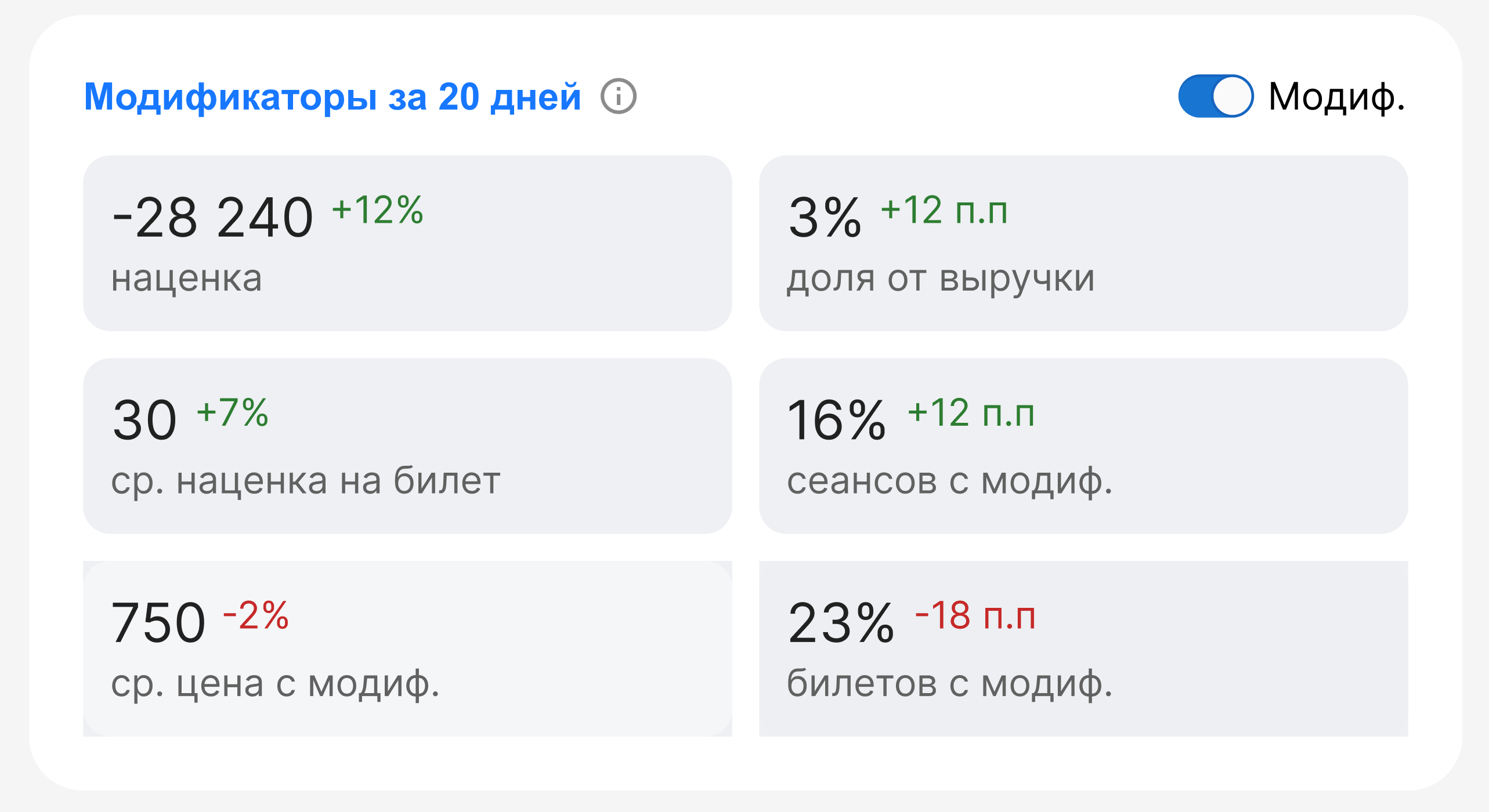Click the Модификаторы за 20 дней heading

point(333,96)
